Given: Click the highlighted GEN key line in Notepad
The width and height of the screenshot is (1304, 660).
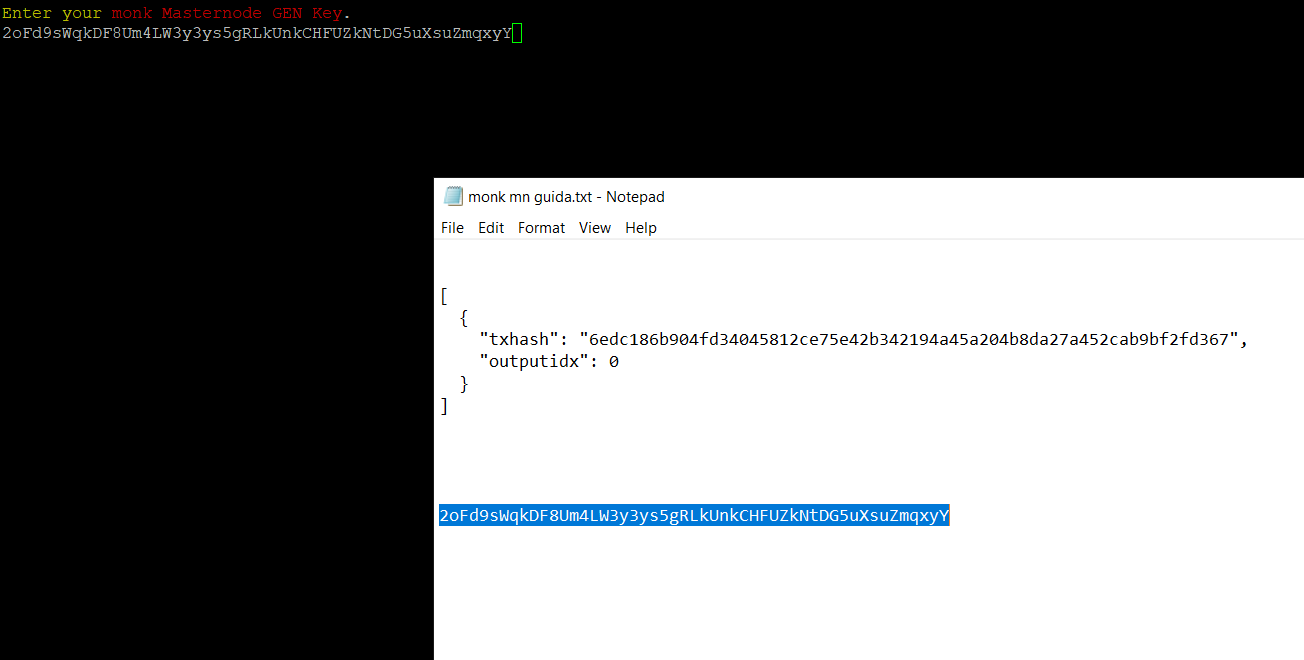Looking at the screenshot, I should [x=694, y=516].
